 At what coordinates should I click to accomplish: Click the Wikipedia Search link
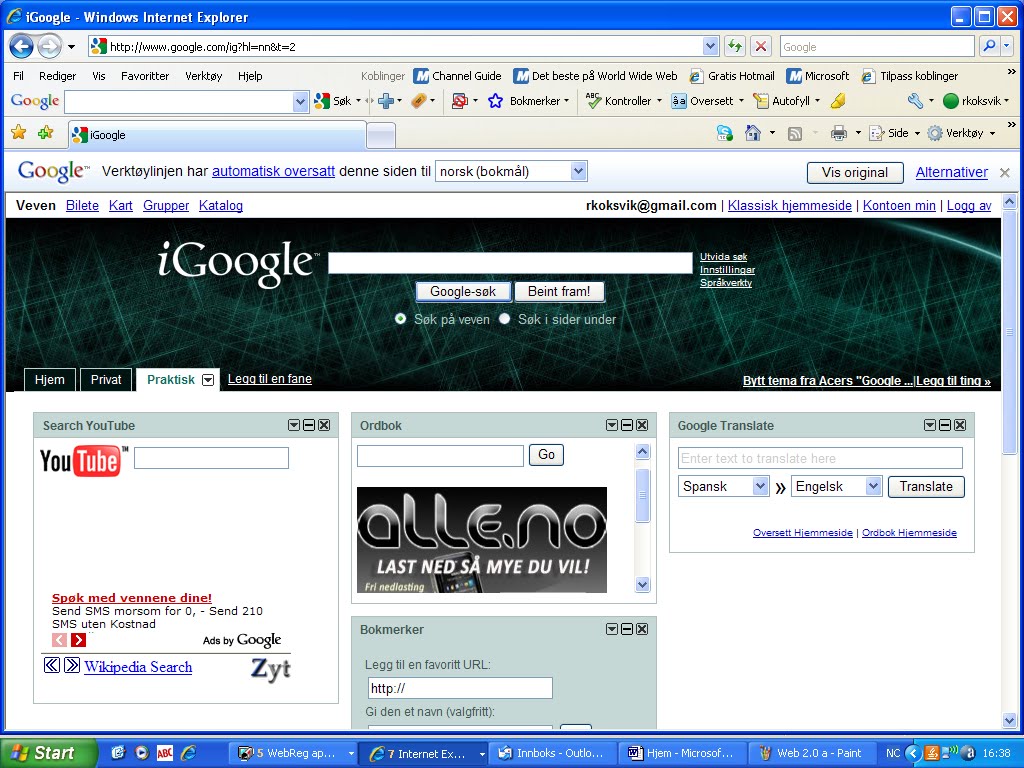[x=138, y=667]
